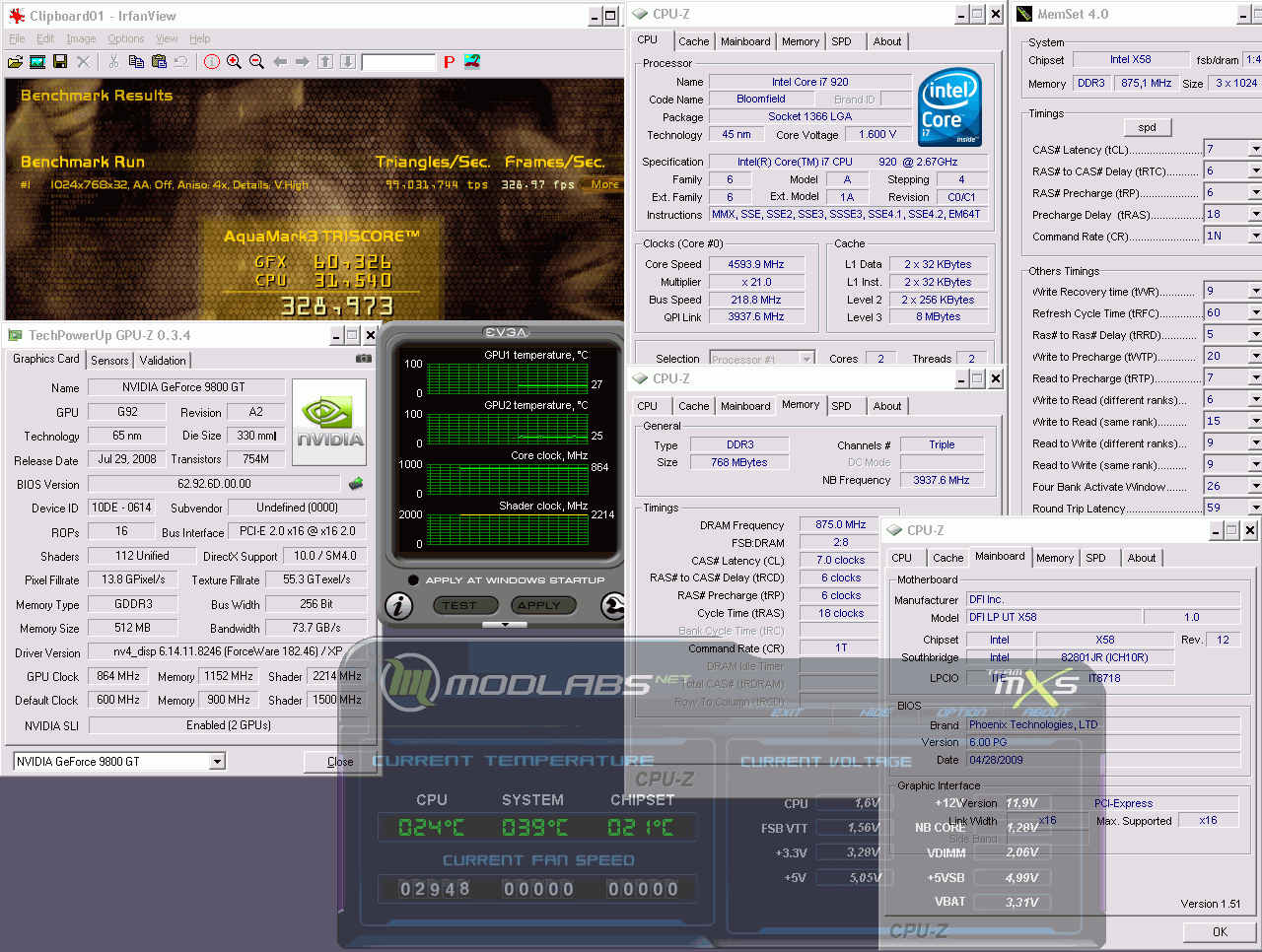This screenshot has width=1262, height=952.
Task: Open the Refresh Cycle Time (tRFC) dropdown
Action: click(1255, 313)
